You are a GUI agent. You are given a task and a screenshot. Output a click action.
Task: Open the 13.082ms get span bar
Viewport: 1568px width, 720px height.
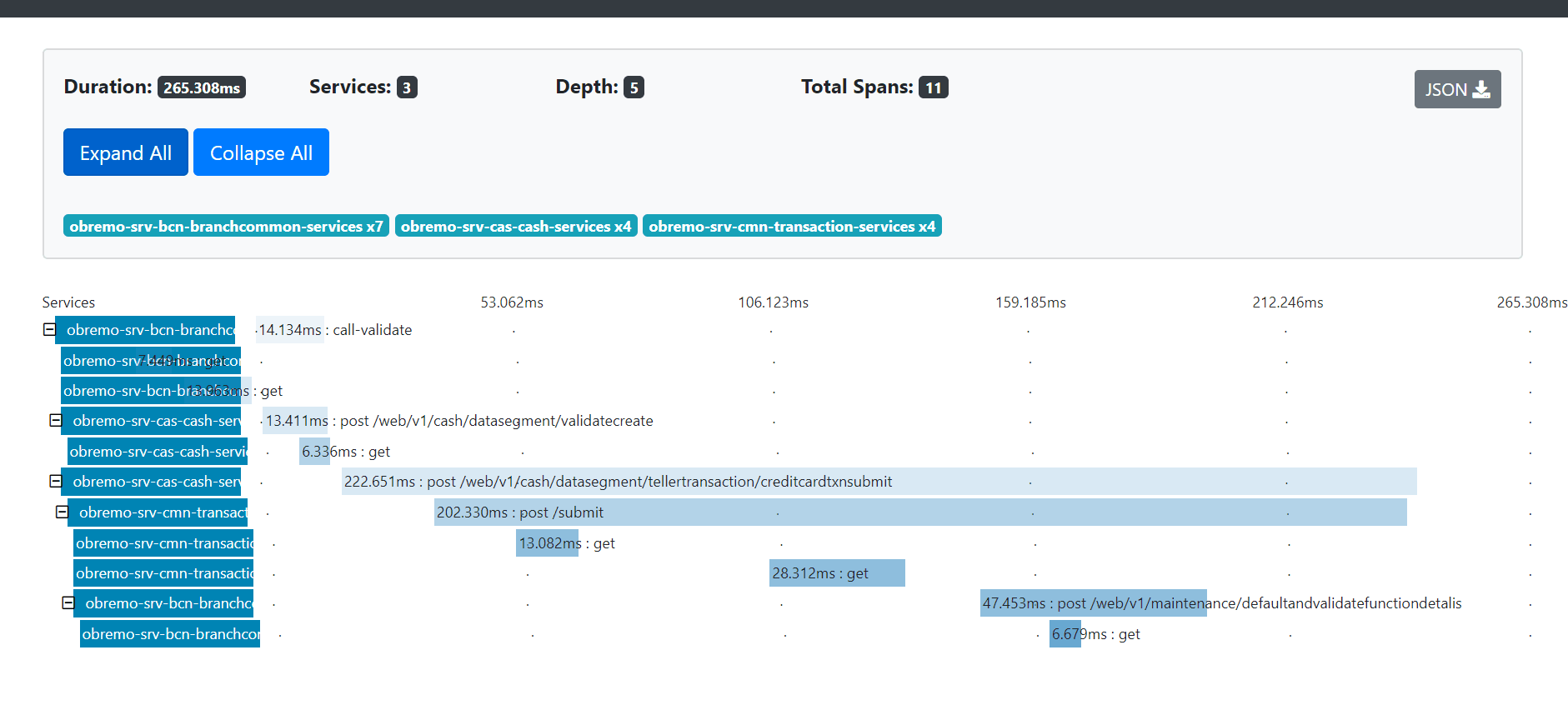tap(547, 543)
